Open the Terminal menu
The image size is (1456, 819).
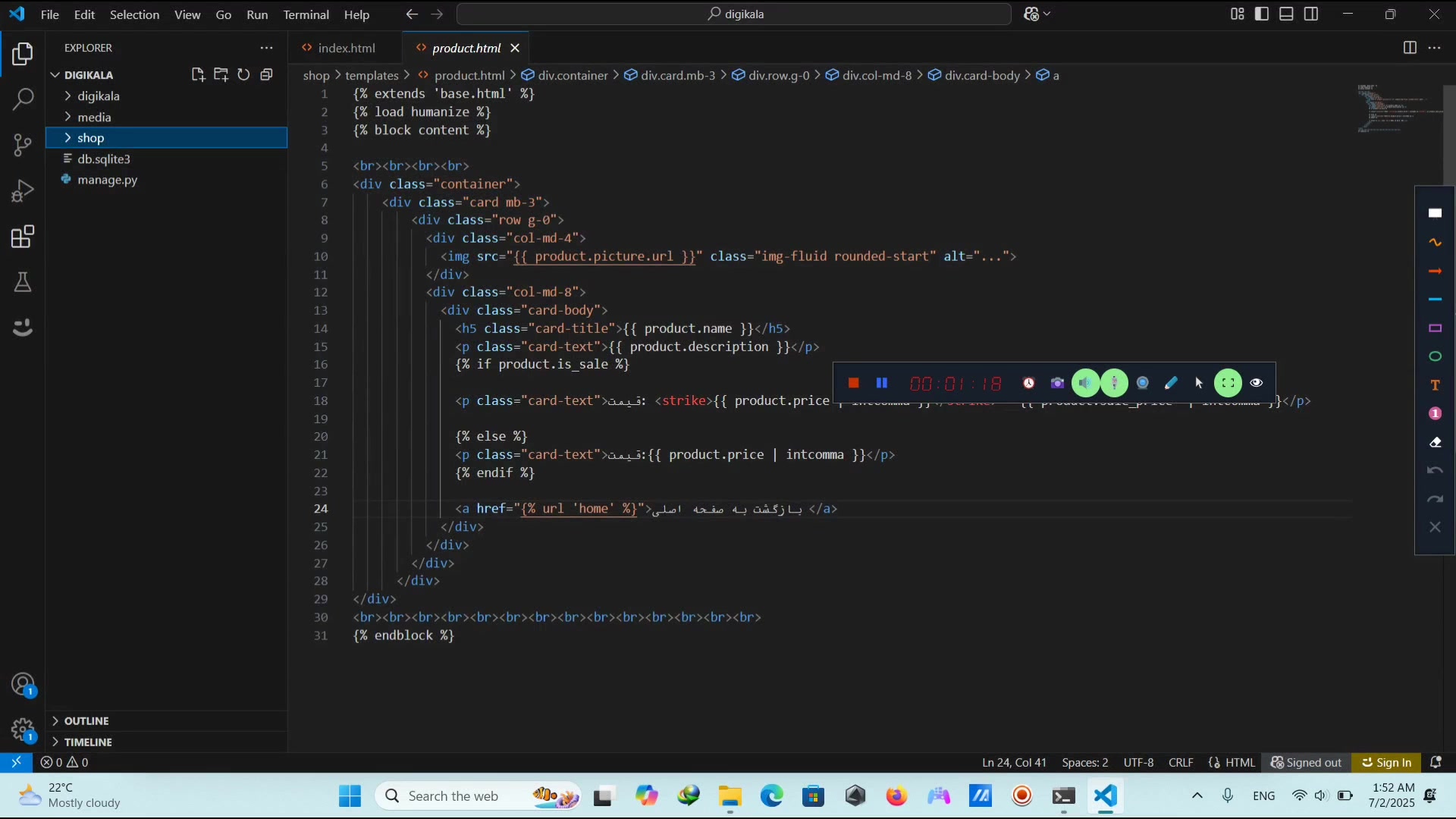click(306, 14)
